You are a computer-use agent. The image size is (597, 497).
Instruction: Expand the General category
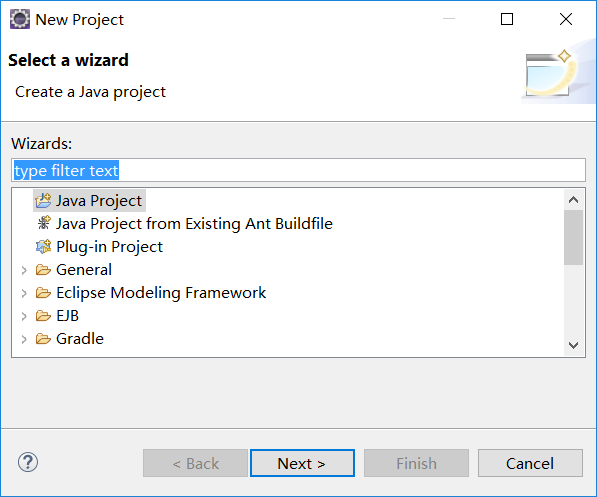point(24,270)
